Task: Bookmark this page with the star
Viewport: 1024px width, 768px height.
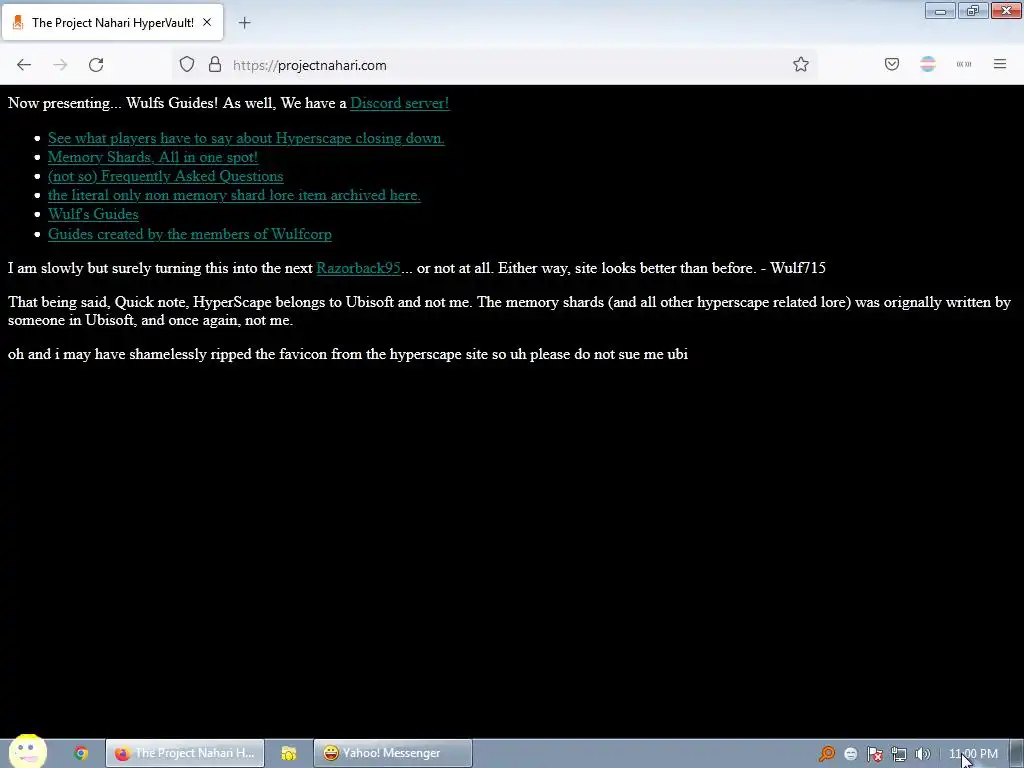Action: (801, 65)
